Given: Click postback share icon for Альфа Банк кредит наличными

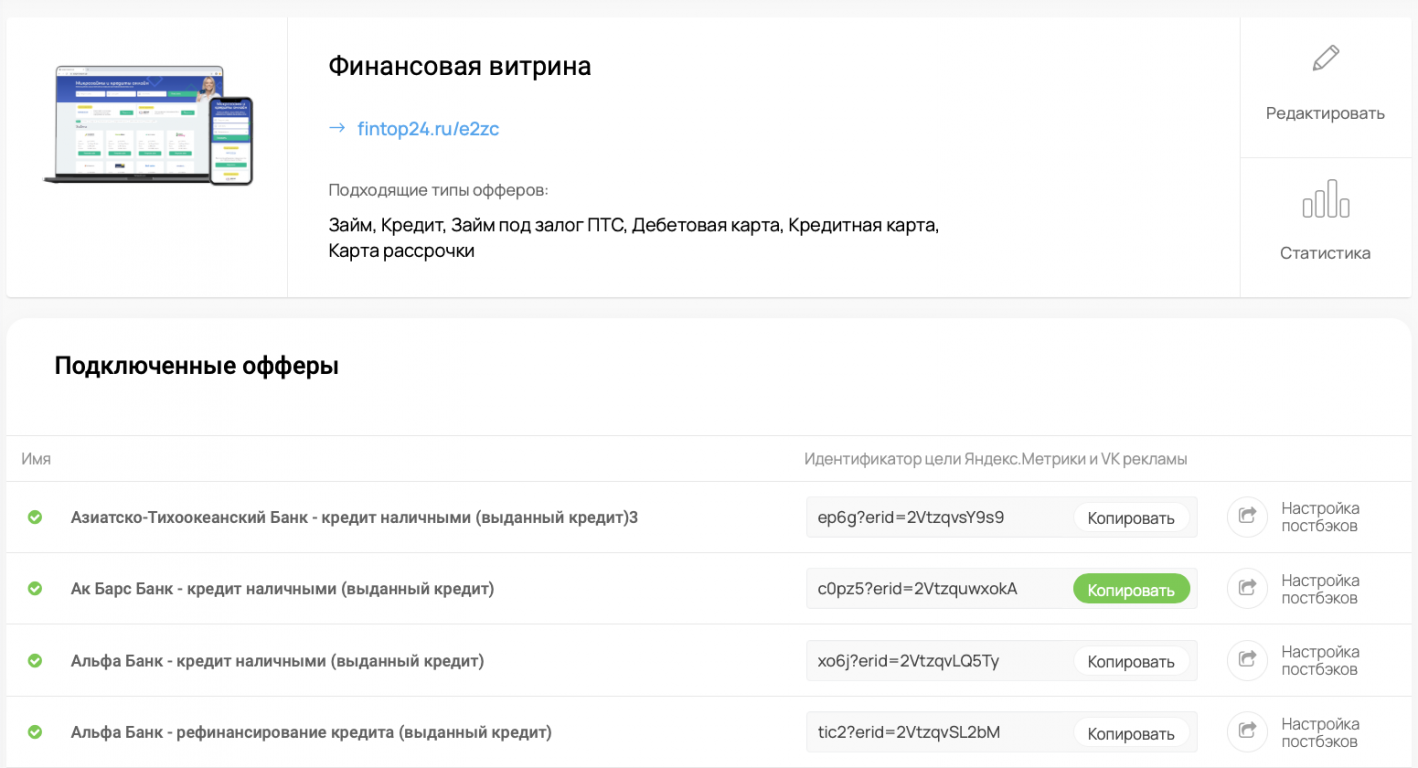Looking at the screenshot, I should (1247, 661).
